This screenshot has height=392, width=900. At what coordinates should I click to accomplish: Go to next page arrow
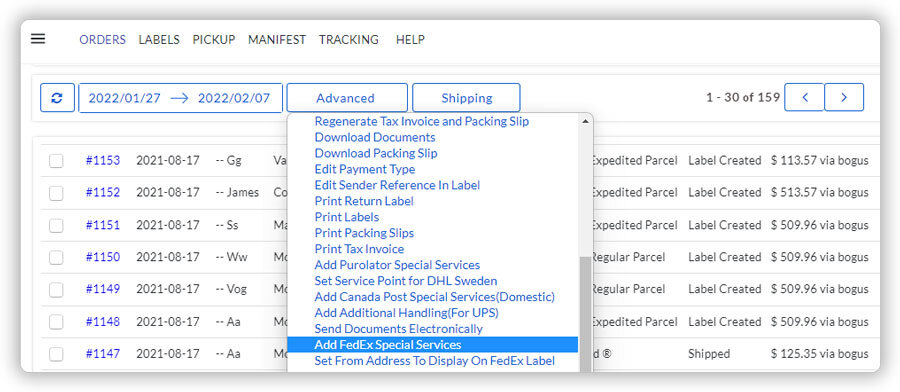(844, 98)
